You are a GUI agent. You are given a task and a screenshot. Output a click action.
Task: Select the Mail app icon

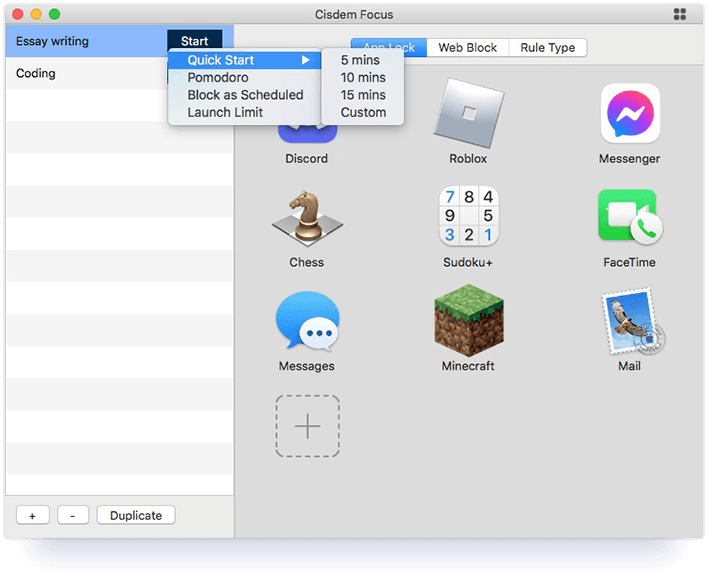tap(633, 321)
